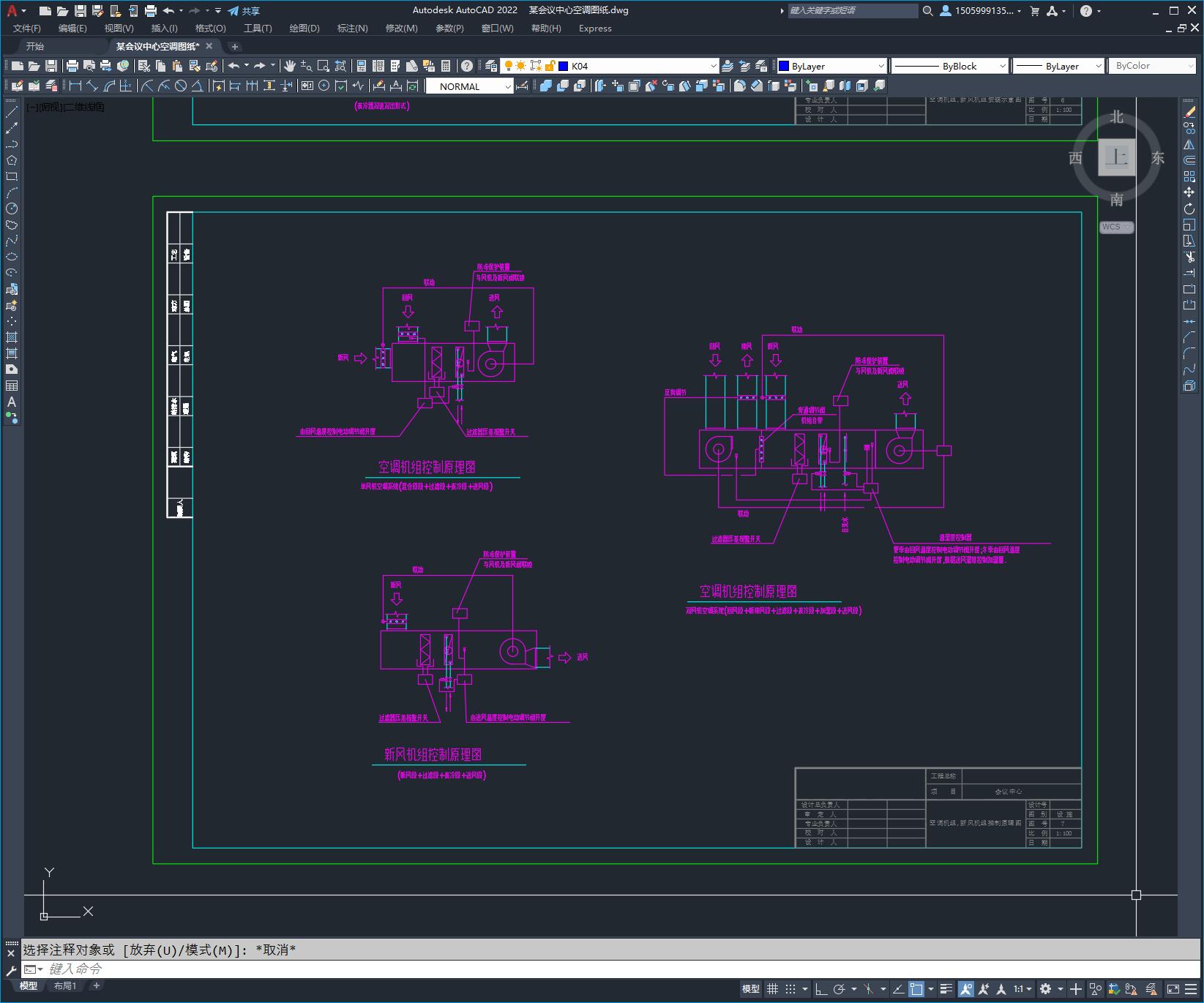Open the ByBlock linetype dropdown

click(1003, 66)
